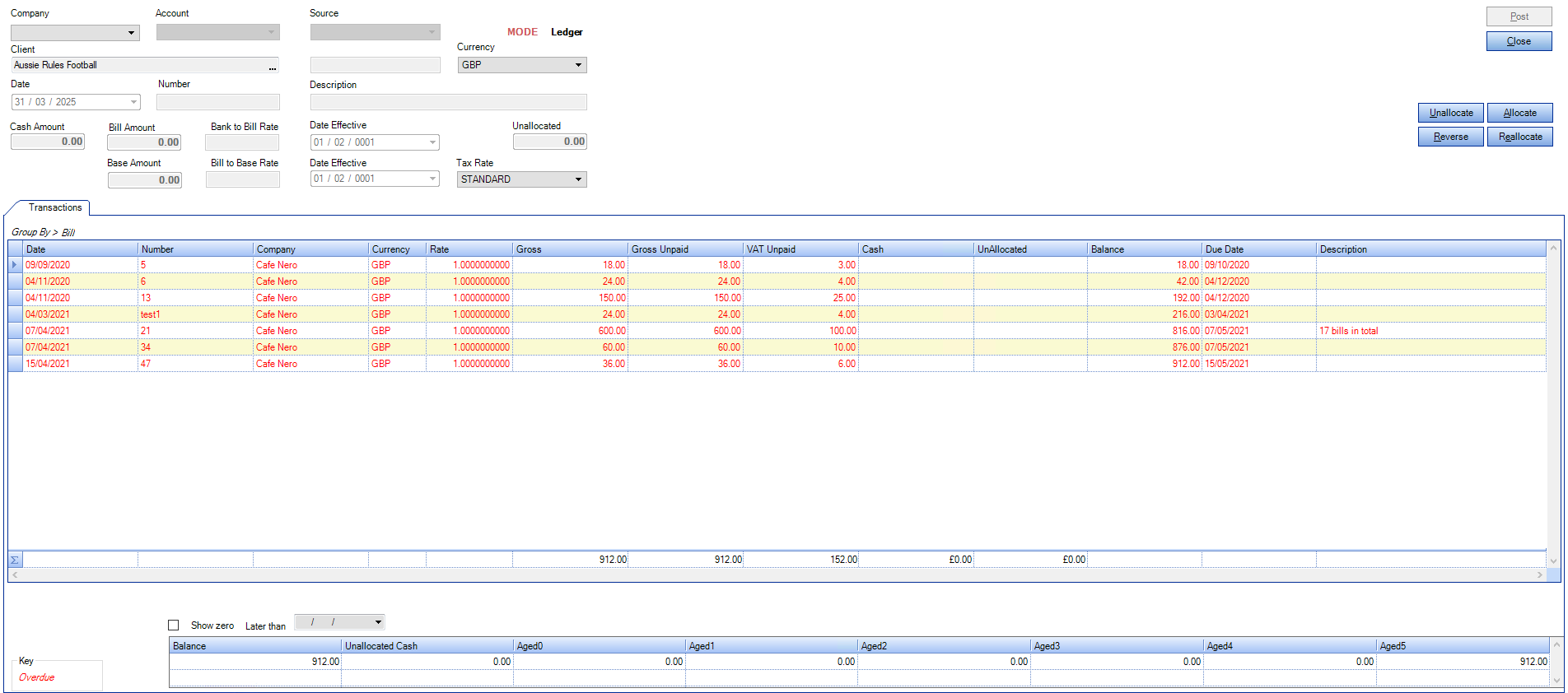Open the first Date Effective picker

tap(432, 142)
